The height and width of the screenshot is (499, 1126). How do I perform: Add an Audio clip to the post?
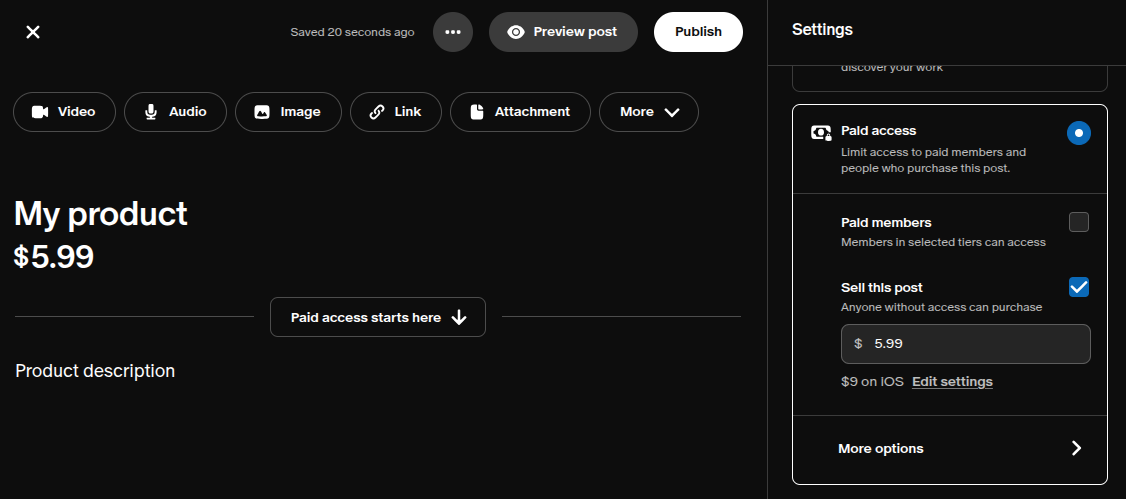[x=175, y=112]
